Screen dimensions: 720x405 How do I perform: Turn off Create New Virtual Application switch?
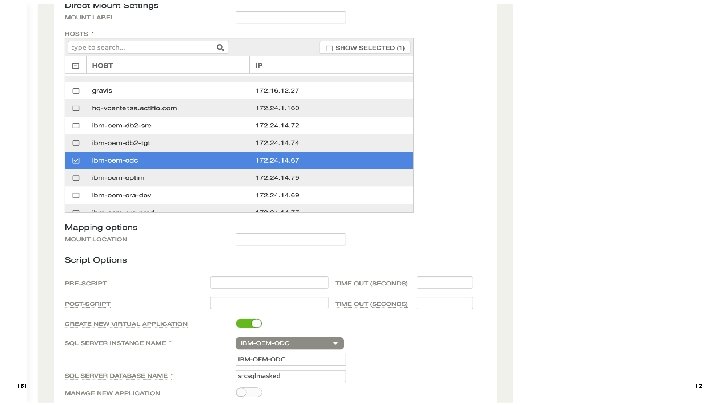pyautogui.click(x=249, y=323)
